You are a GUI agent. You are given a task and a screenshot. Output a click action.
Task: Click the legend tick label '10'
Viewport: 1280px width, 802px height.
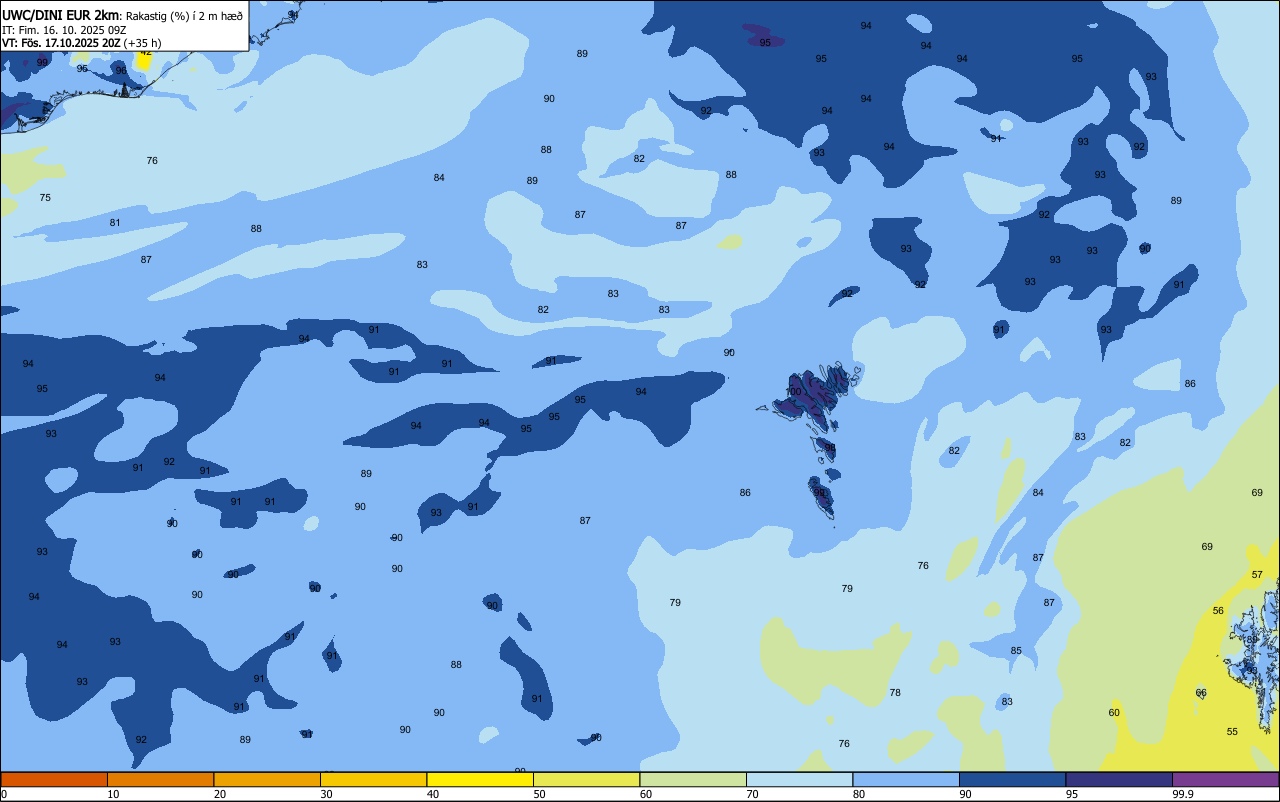click(113, 794)
